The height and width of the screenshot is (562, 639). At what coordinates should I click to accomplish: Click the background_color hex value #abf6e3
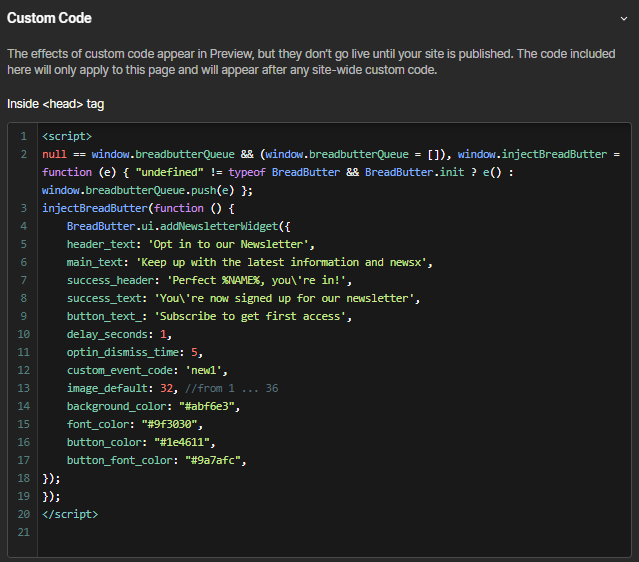[210, 406]
